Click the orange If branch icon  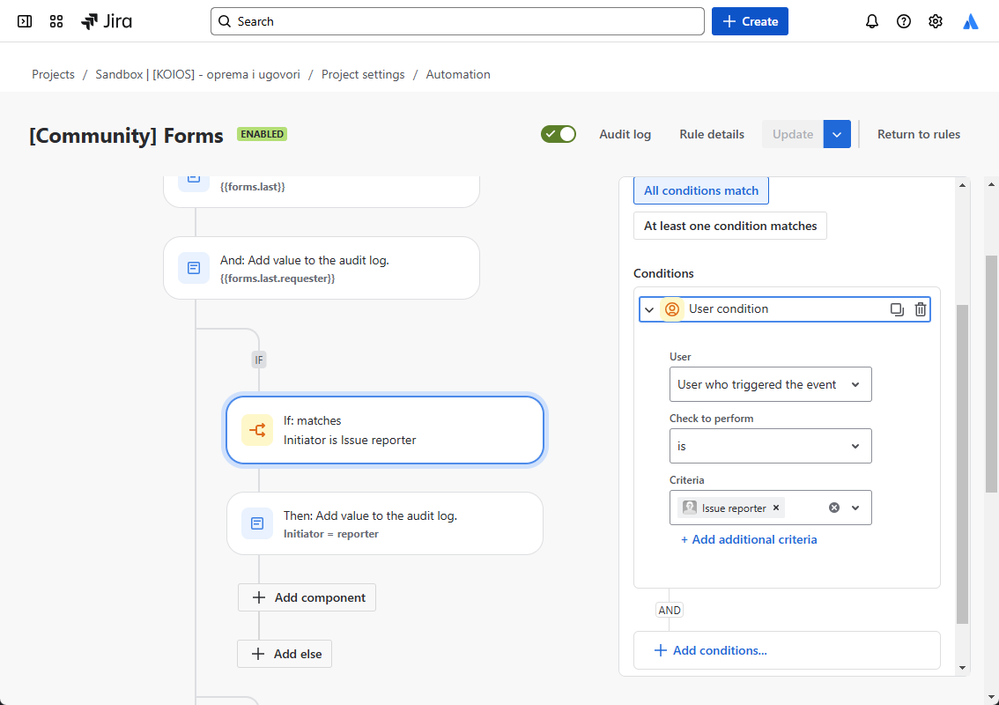[x=257, y=431]
